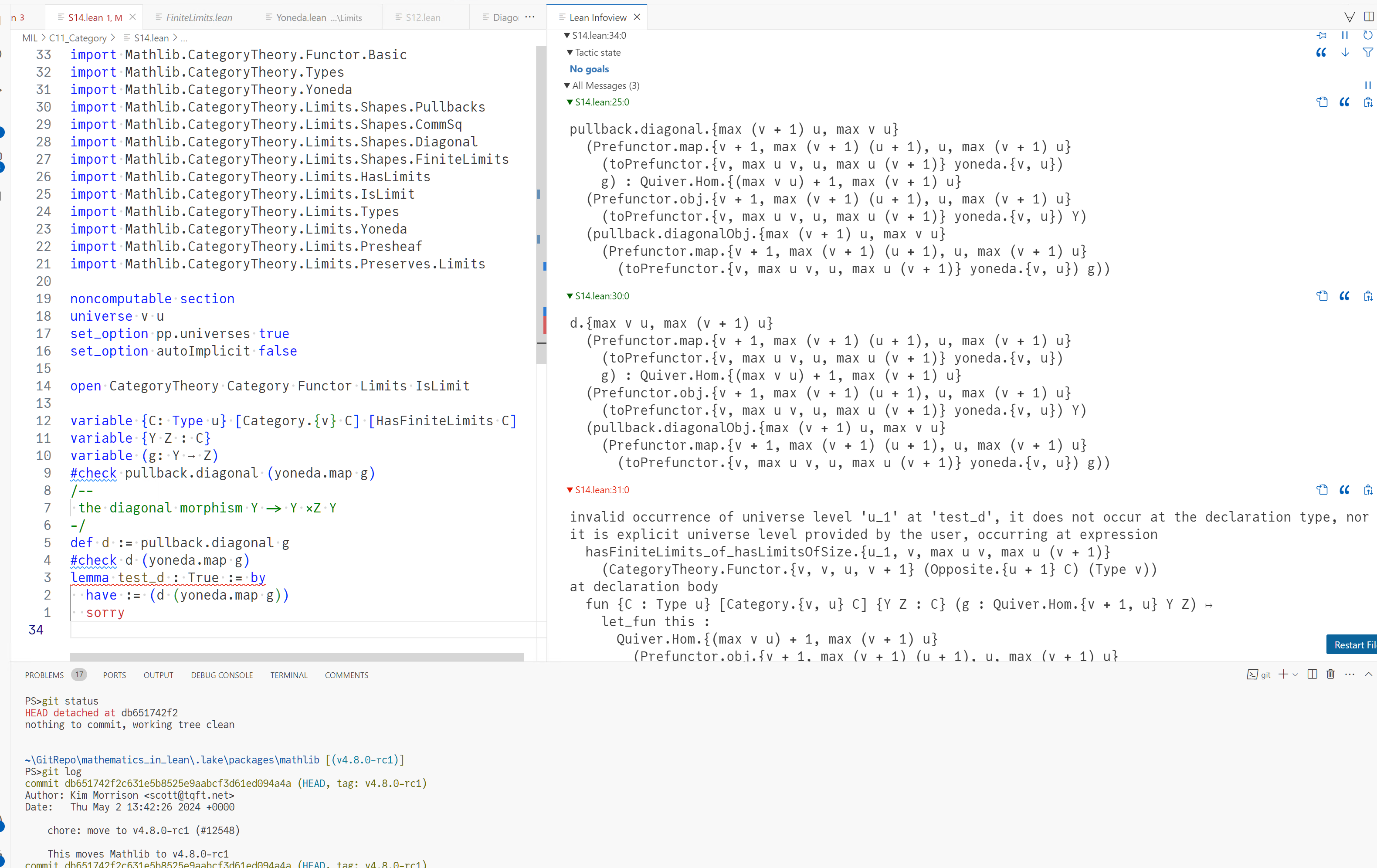Maximize the panel with the chevron-up icon

[1368, 674]
